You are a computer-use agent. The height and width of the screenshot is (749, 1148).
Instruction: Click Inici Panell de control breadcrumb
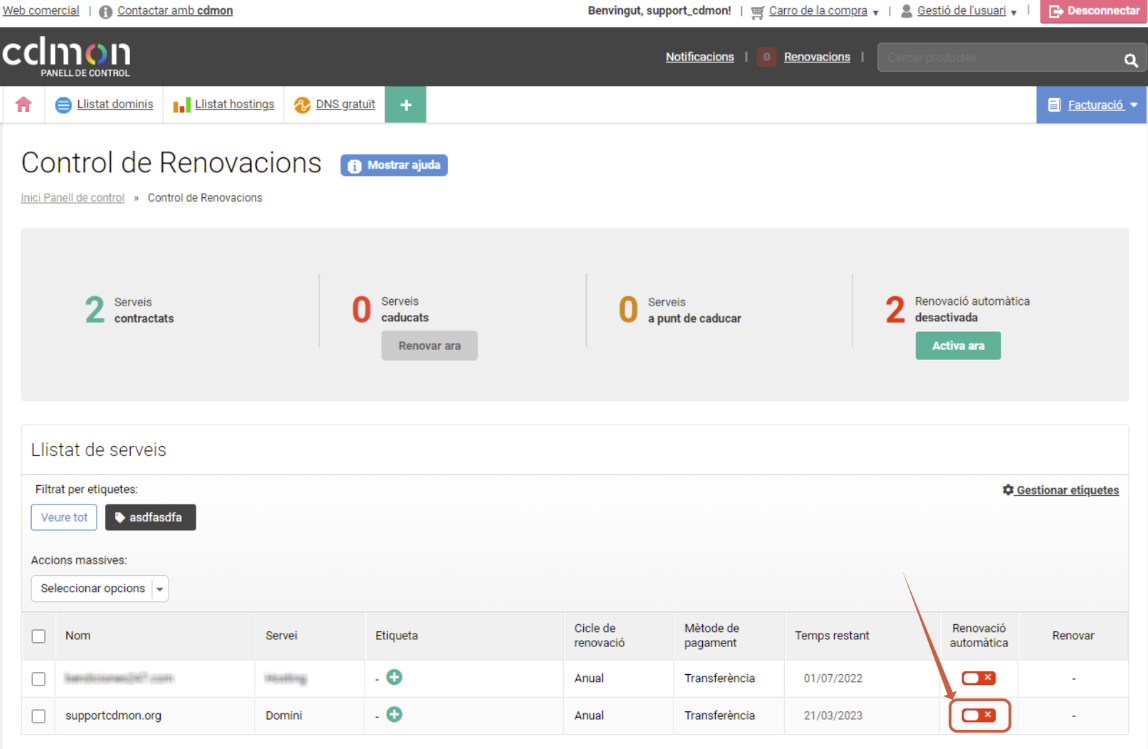tap(72, 198)
